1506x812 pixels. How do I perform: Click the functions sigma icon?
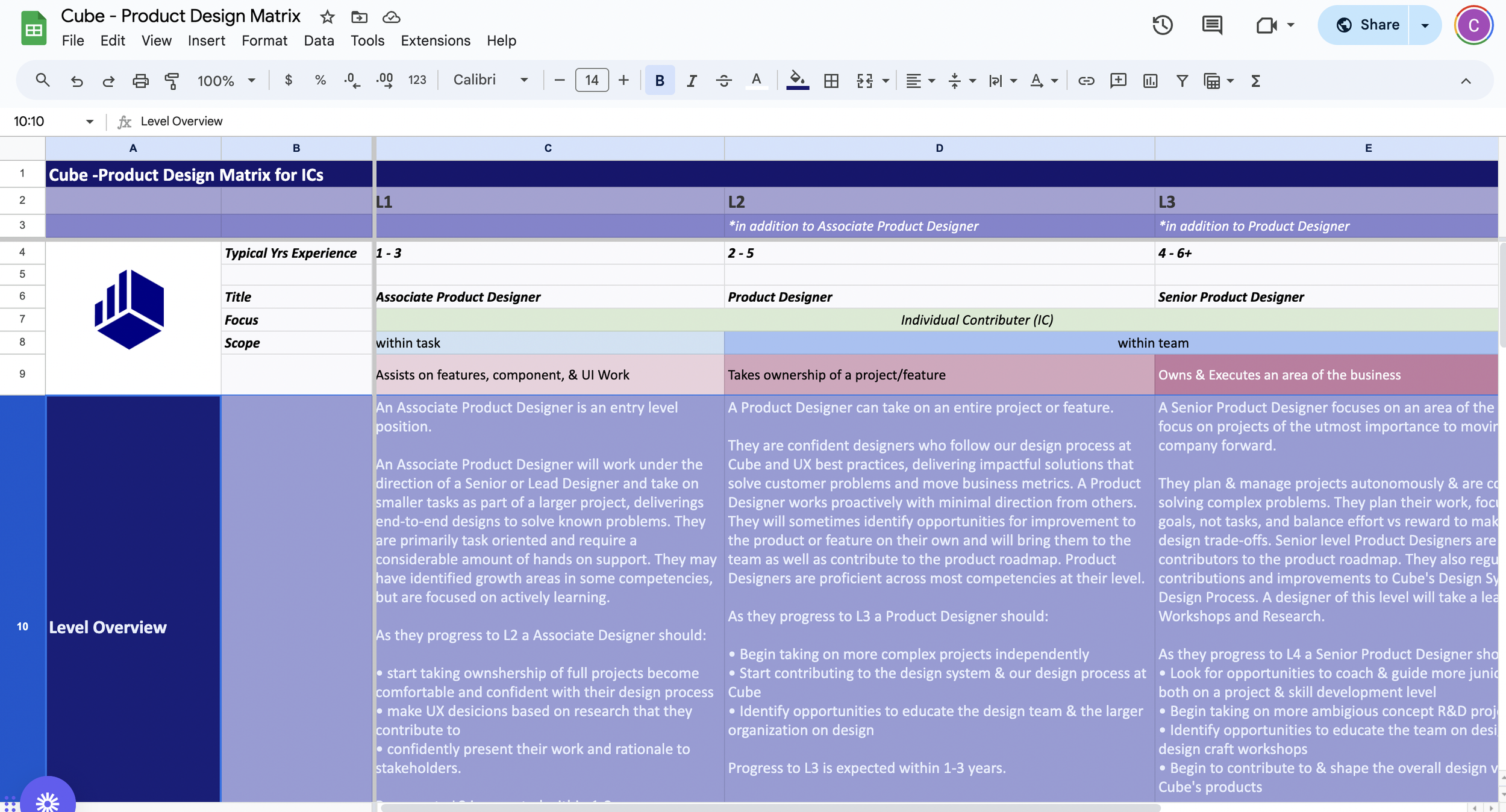pyautogui.click(x=1255, y=80)
